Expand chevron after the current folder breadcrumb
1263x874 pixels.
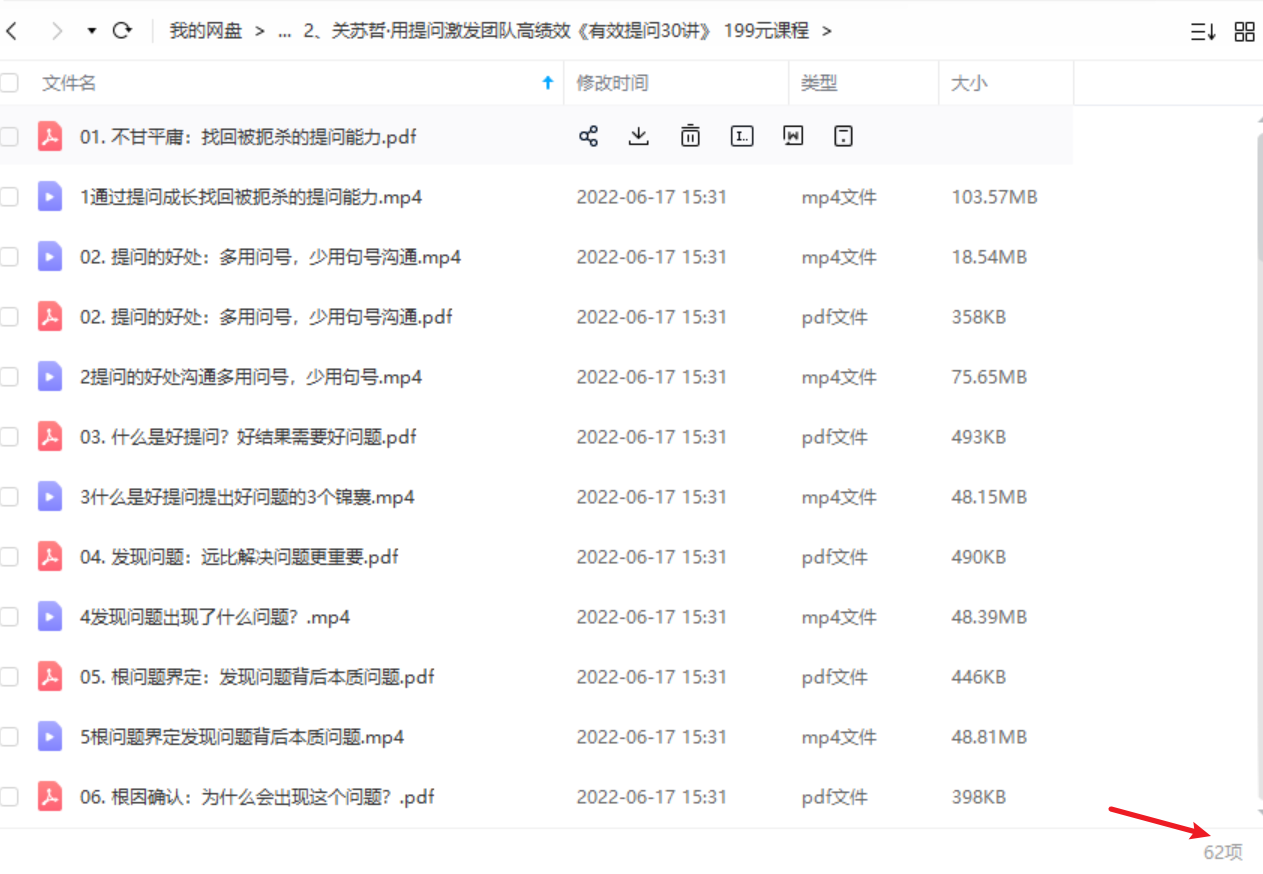[826, 31]
